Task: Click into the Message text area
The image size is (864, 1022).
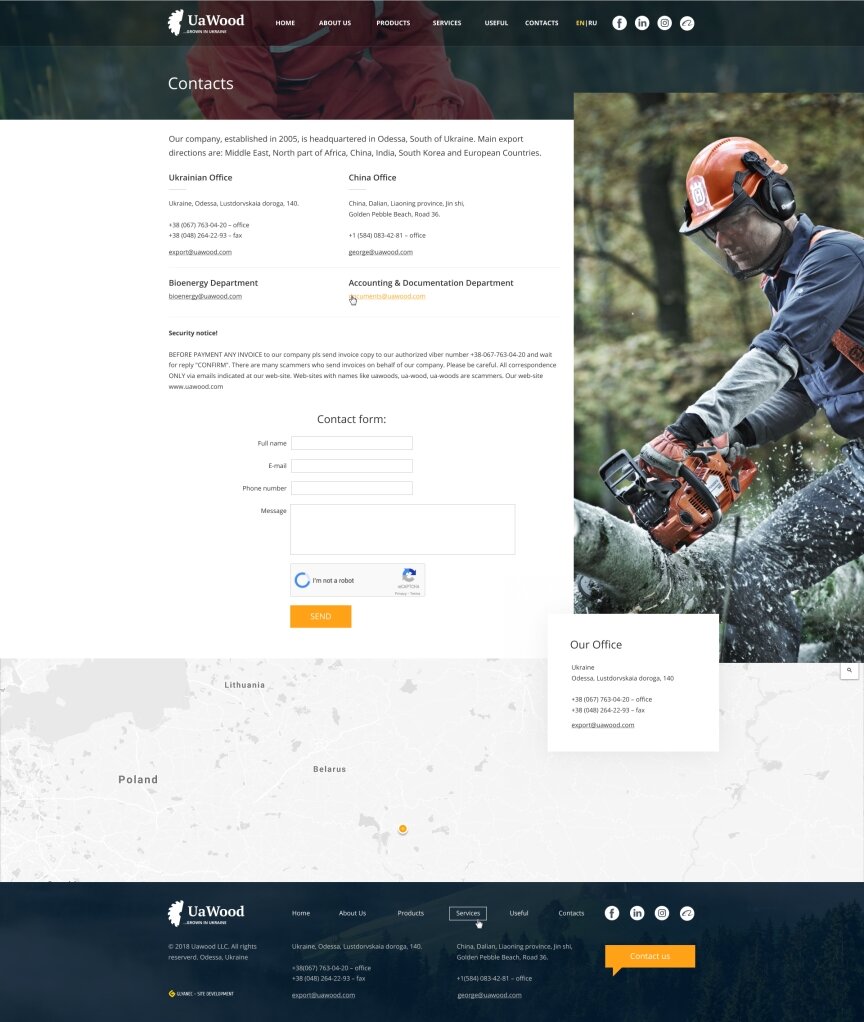Action: [403, 529]
